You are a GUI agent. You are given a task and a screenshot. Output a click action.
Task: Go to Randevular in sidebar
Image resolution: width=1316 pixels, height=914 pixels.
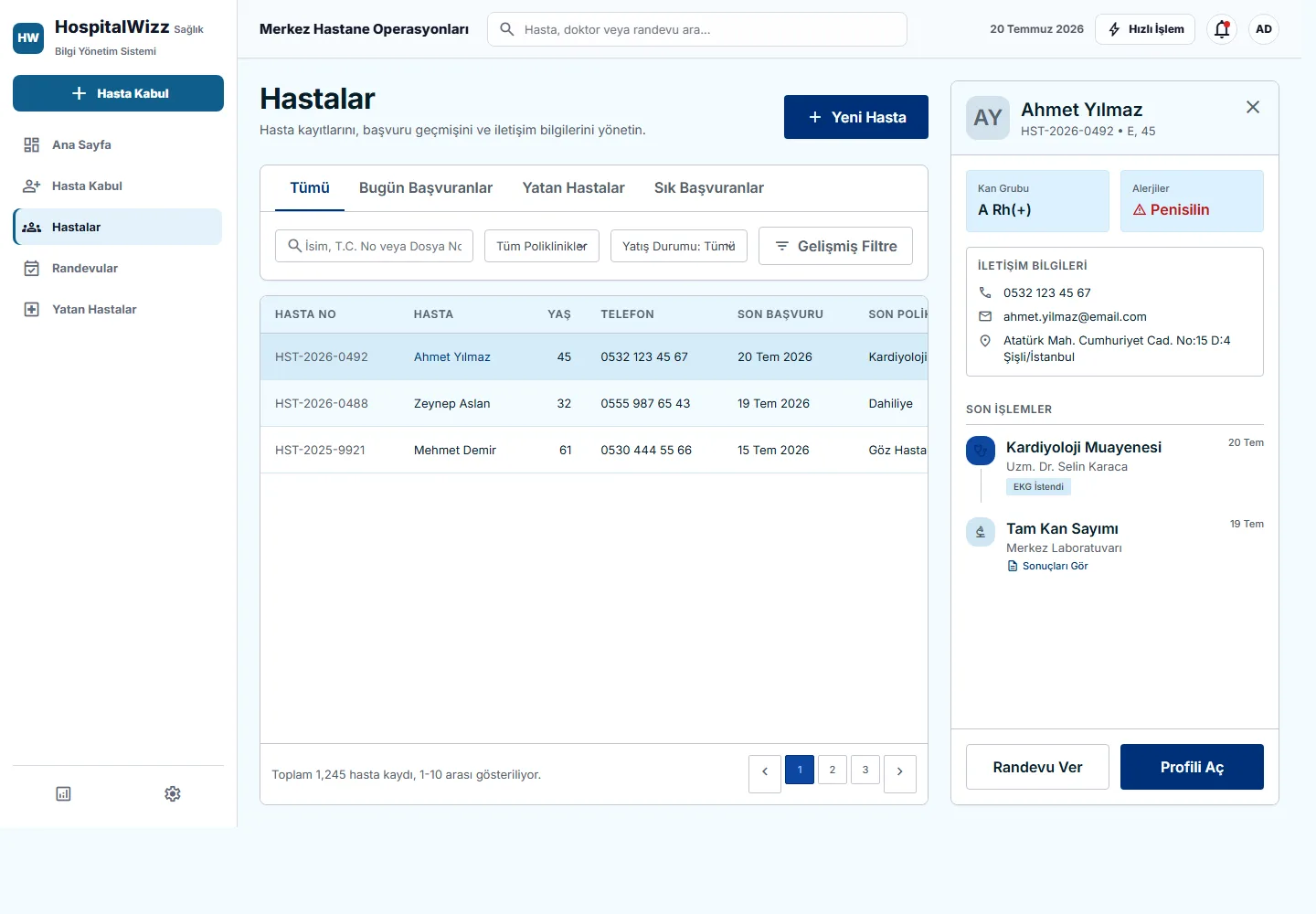tap(118, 268)
